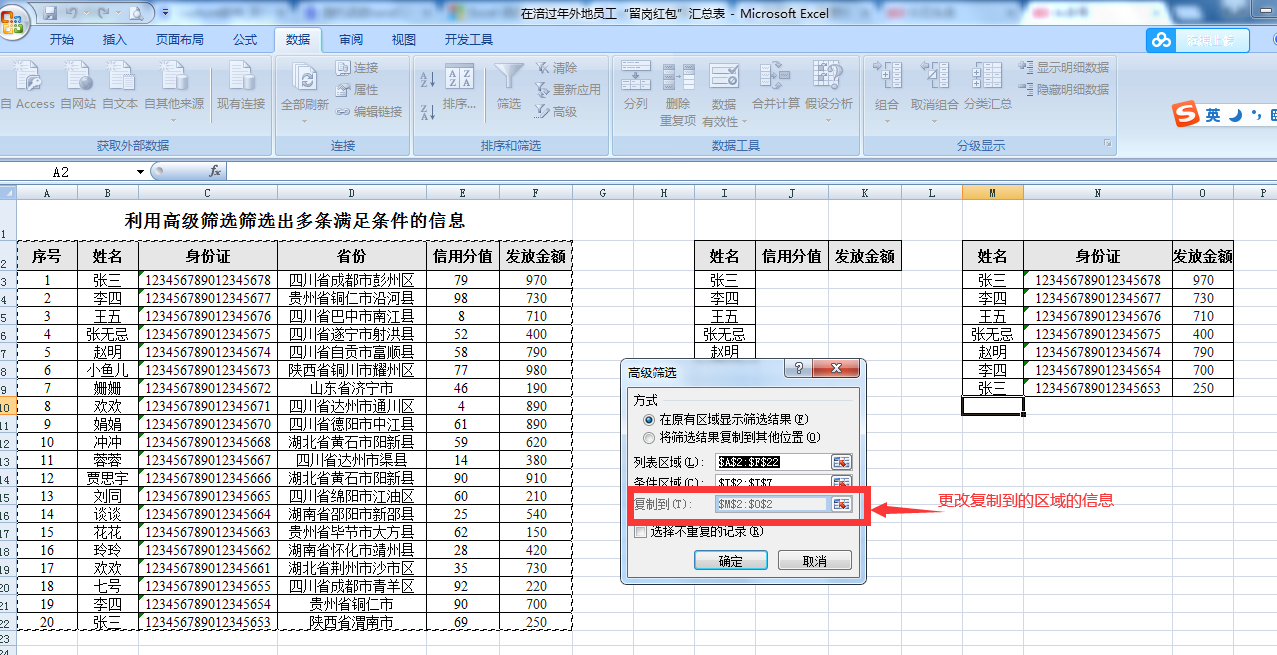Click 取消 button in Advanced Filter dialog

pos(815,561)
